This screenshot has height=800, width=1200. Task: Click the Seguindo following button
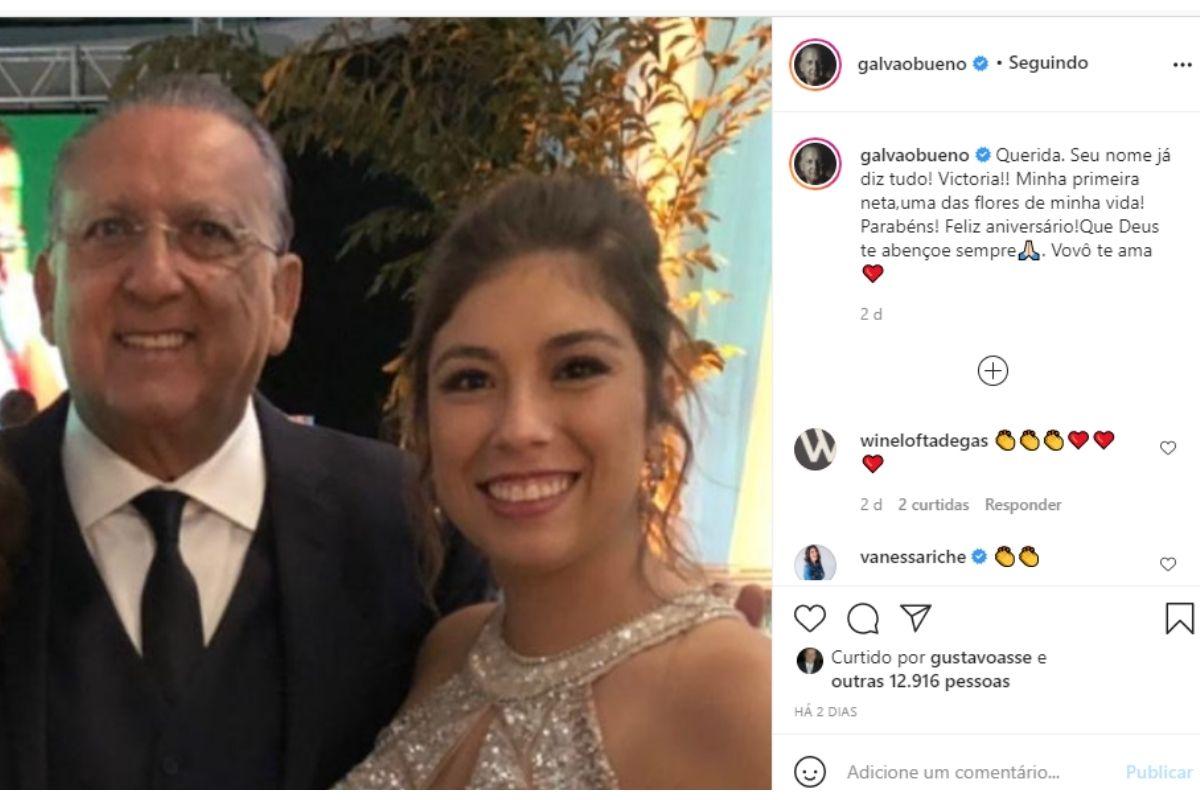point(1047,63)
